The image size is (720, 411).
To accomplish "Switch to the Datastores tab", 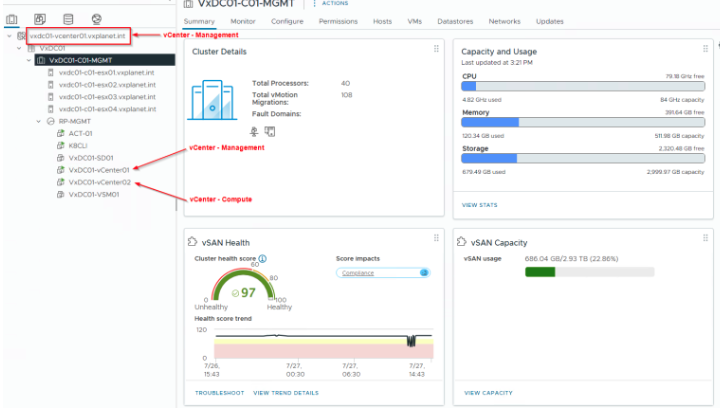I will [455, 22].
